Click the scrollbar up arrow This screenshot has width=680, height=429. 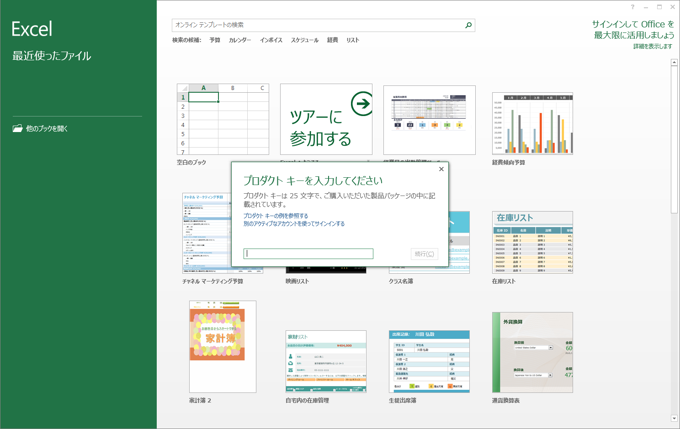point(674,62)
